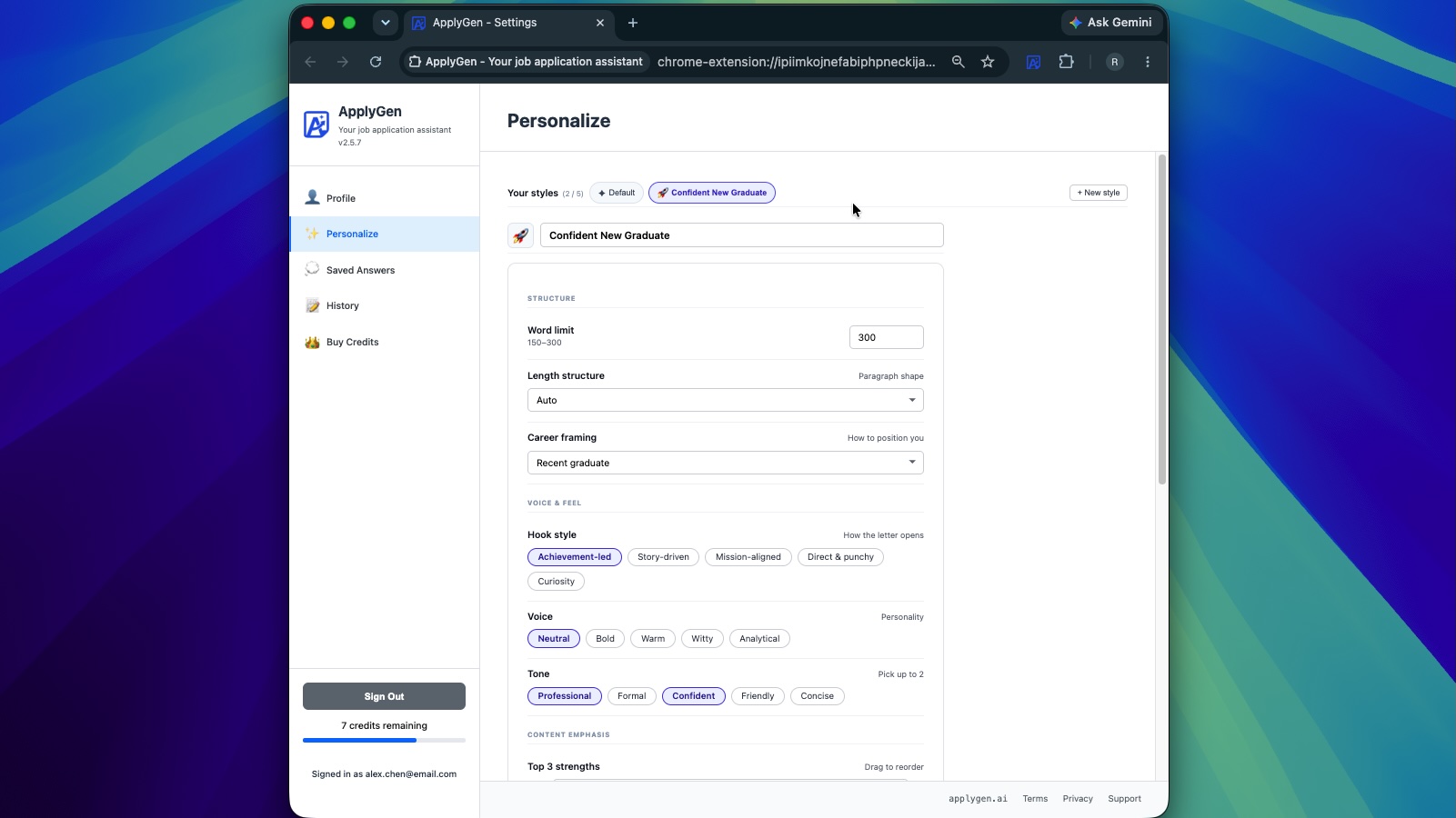The height and width of the screenshot is (818, 1456).
Task: Select Story-driven hook style
Action: 663,557
